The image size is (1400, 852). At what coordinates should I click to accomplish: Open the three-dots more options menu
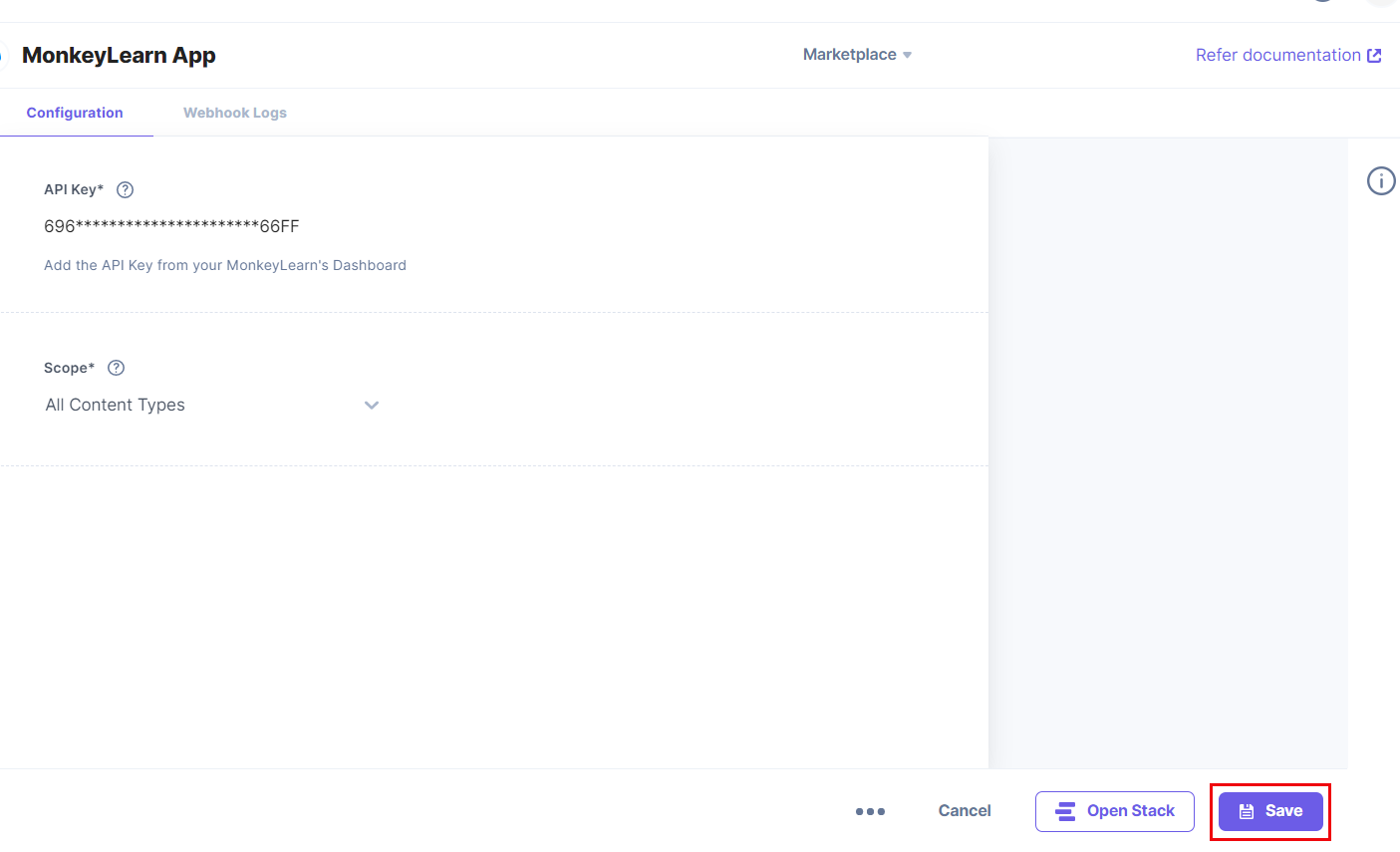point(870,811)
